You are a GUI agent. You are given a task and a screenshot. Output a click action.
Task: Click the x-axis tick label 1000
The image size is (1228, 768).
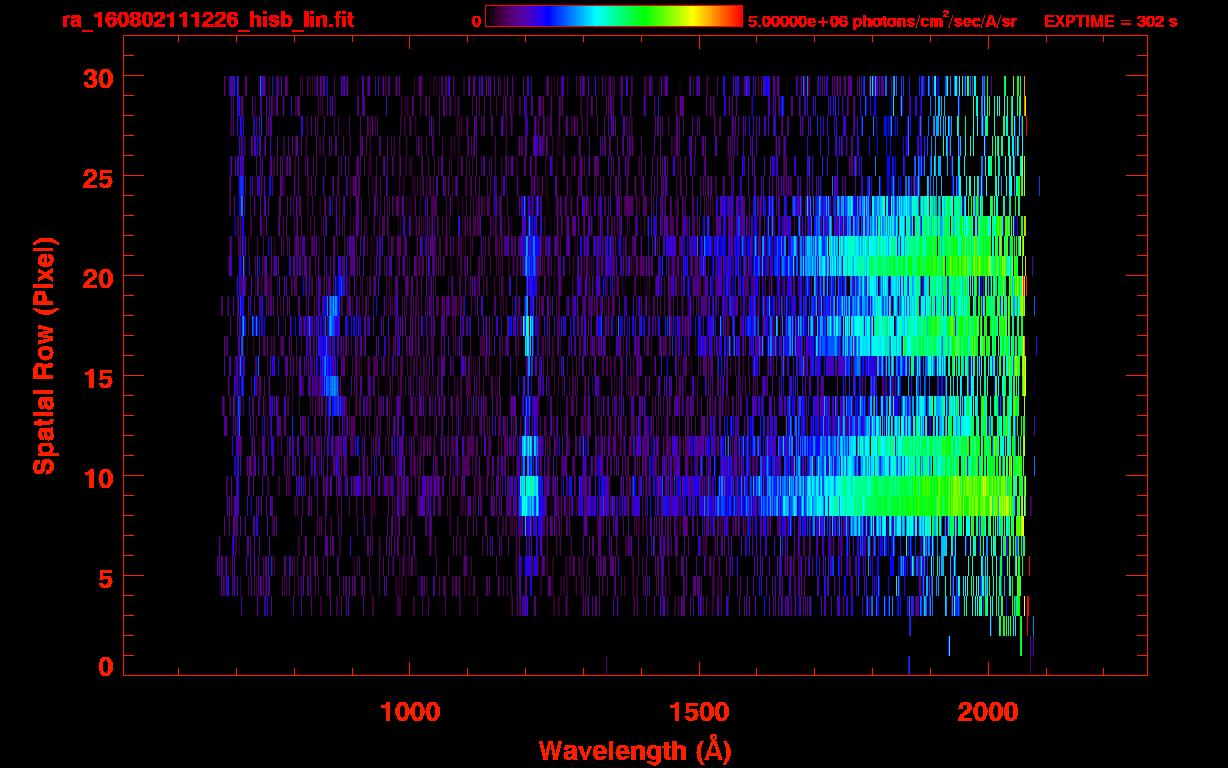(x=410, y=712)
